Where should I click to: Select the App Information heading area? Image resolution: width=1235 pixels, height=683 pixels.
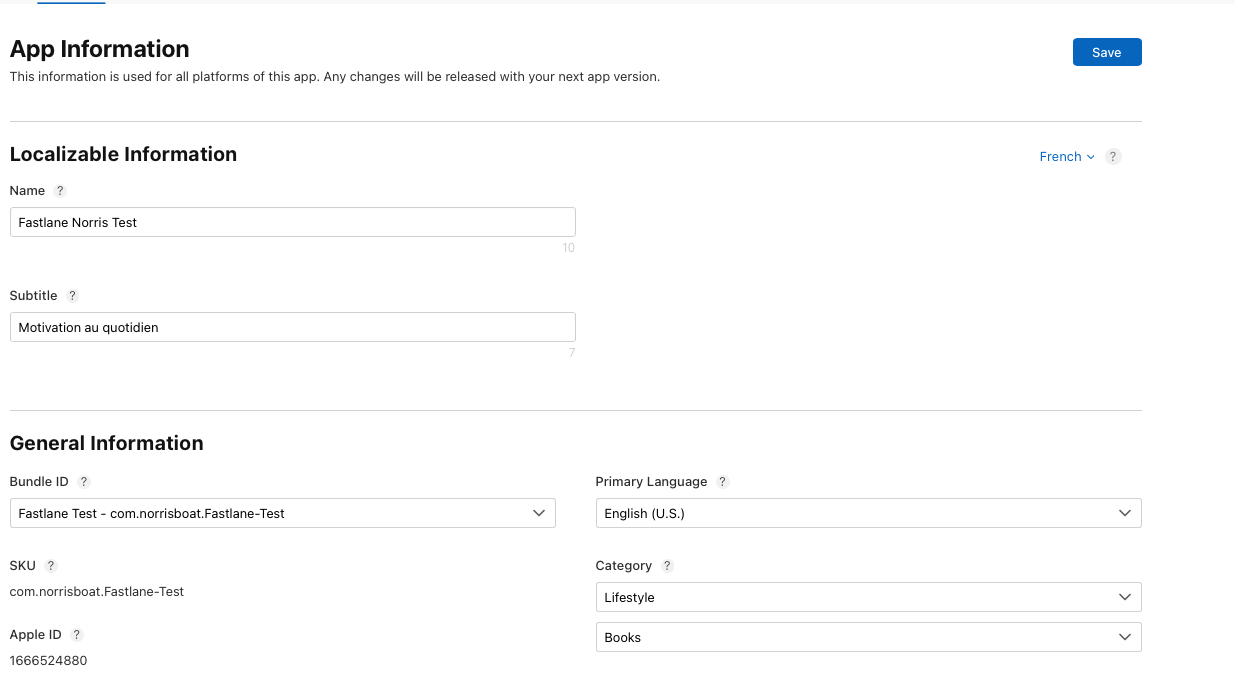tap(99, 48)
